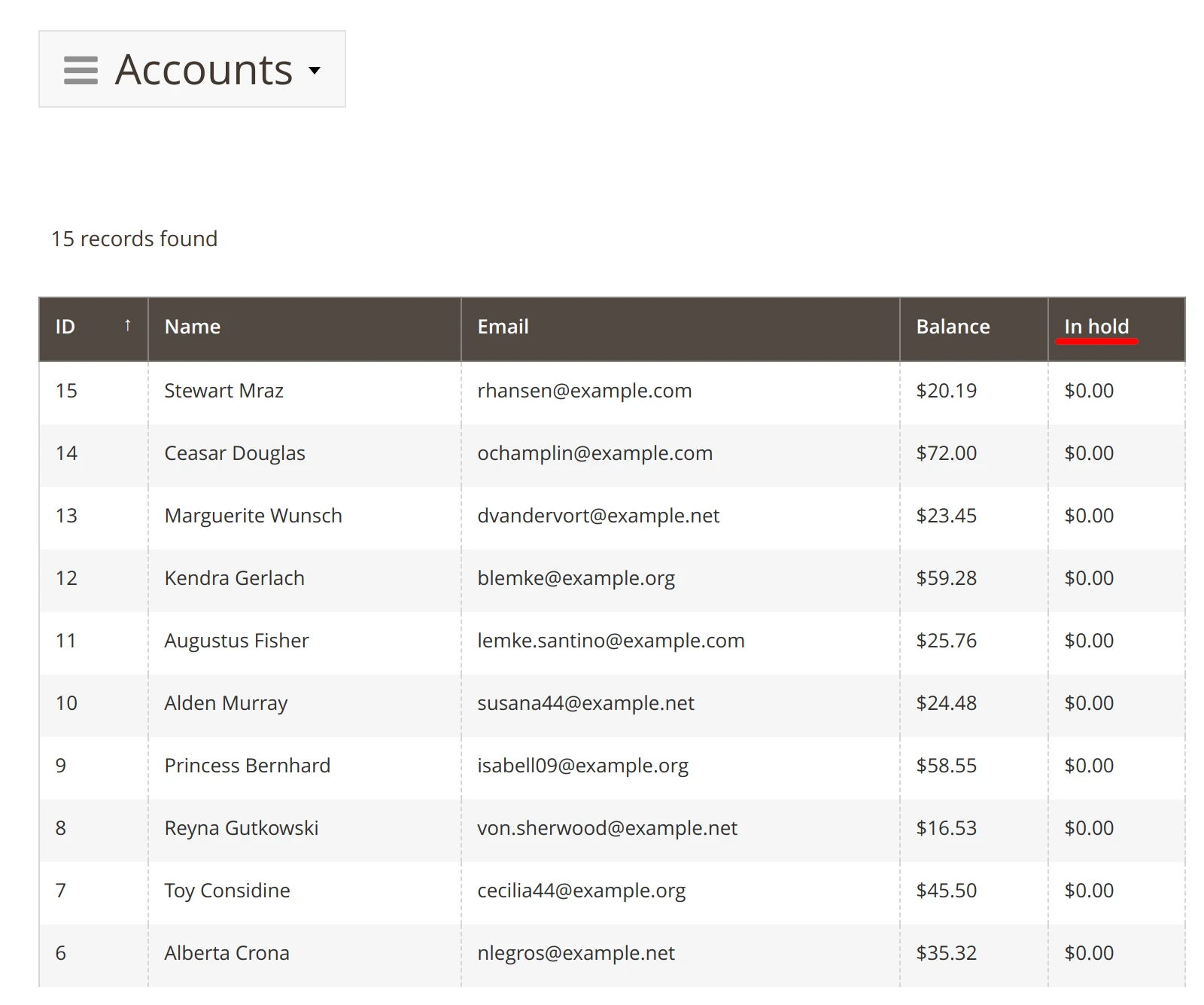
Task: Click the ID column header
Action: 65,326
